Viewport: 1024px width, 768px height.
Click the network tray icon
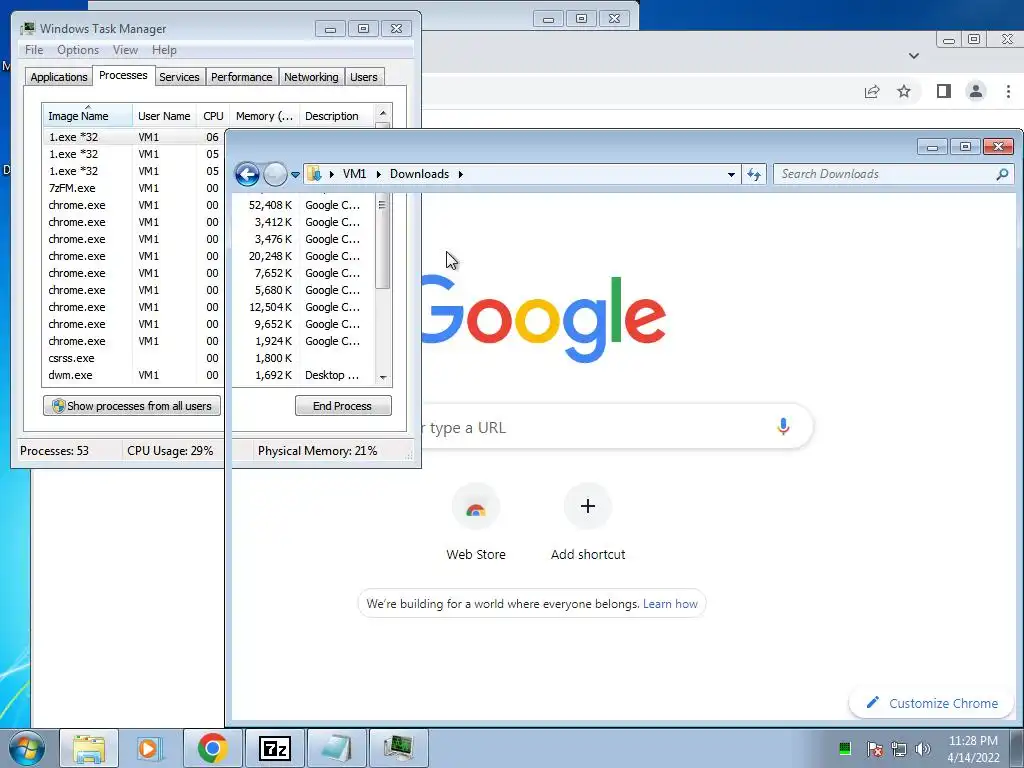click(899, 748)
